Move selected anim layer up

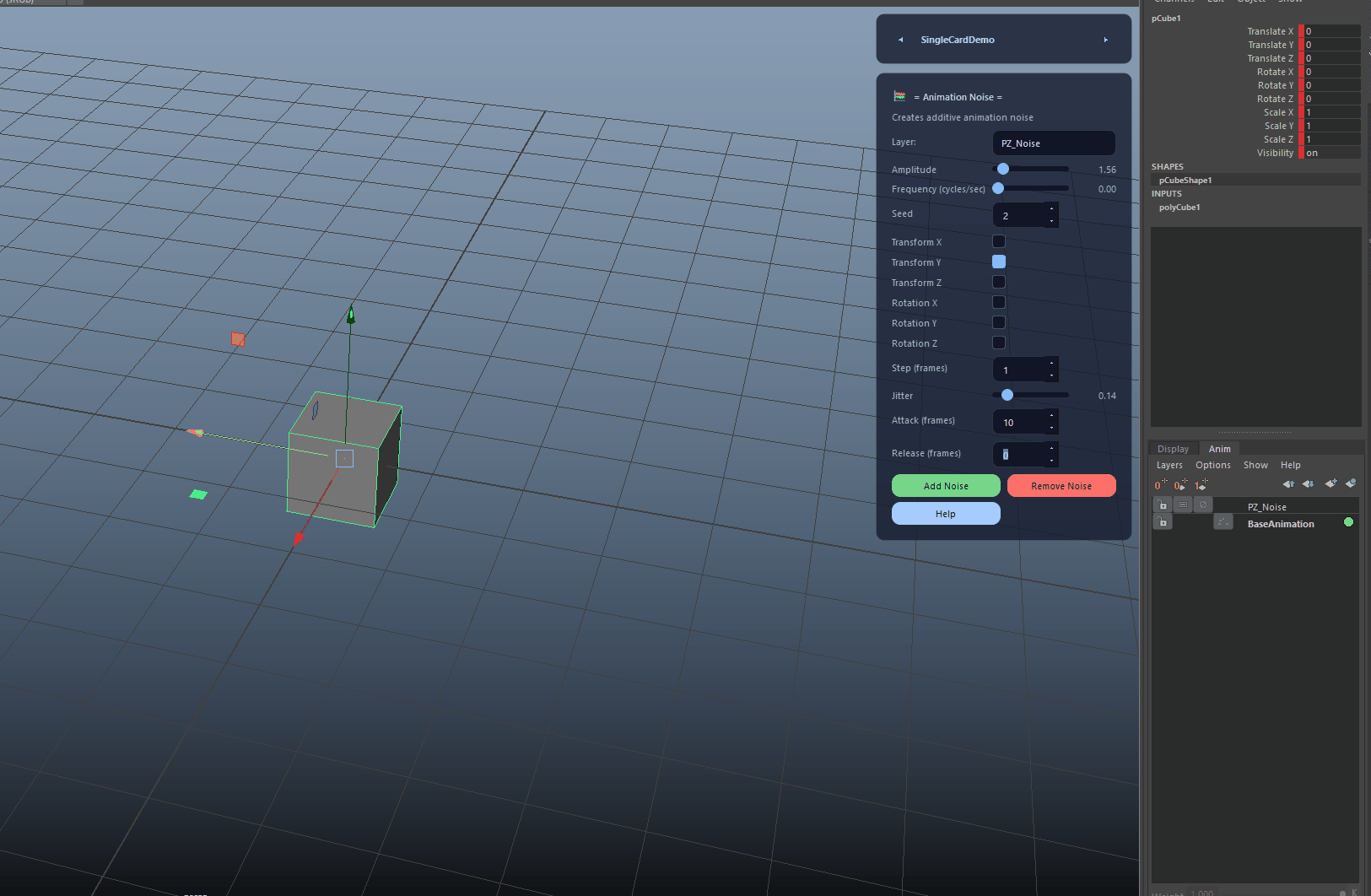click(1288, 483)
